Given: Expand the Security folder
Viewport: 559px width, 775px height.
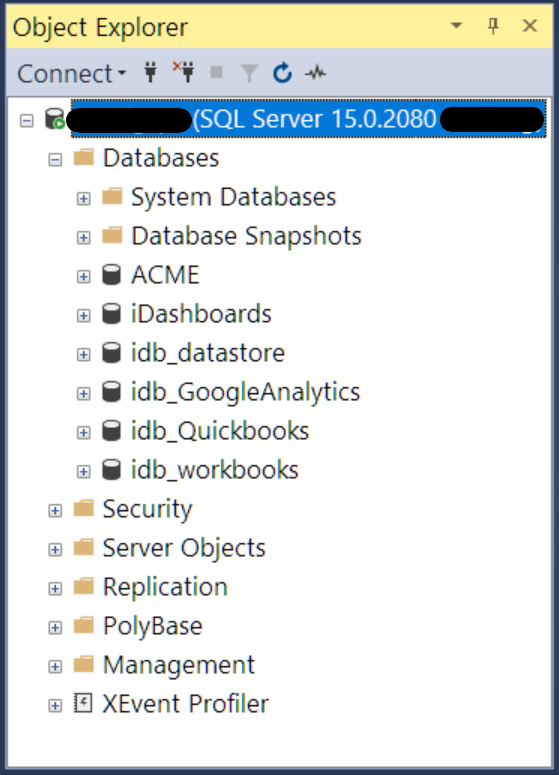Looking at the screenshot, I should tap(55, 511).
